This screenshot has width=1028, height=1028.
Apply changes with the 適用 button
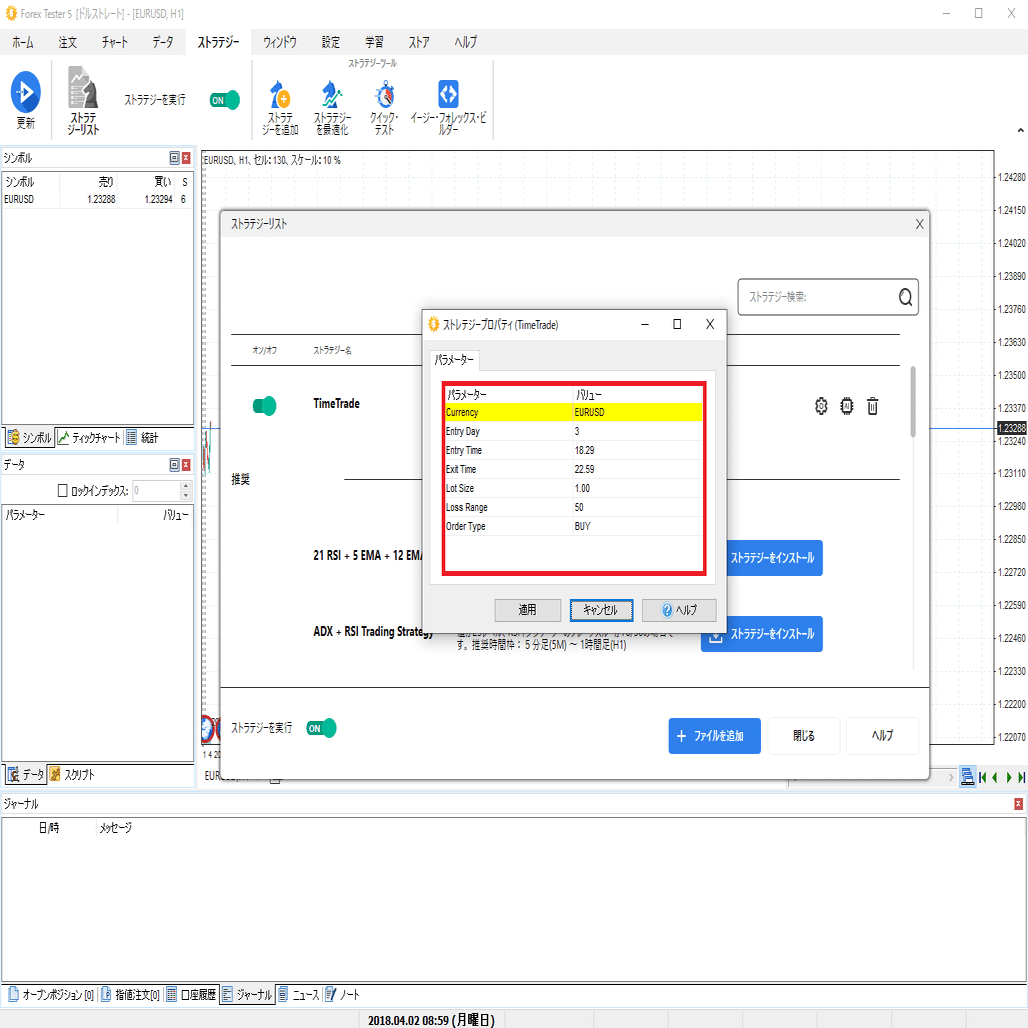[527, 610]
